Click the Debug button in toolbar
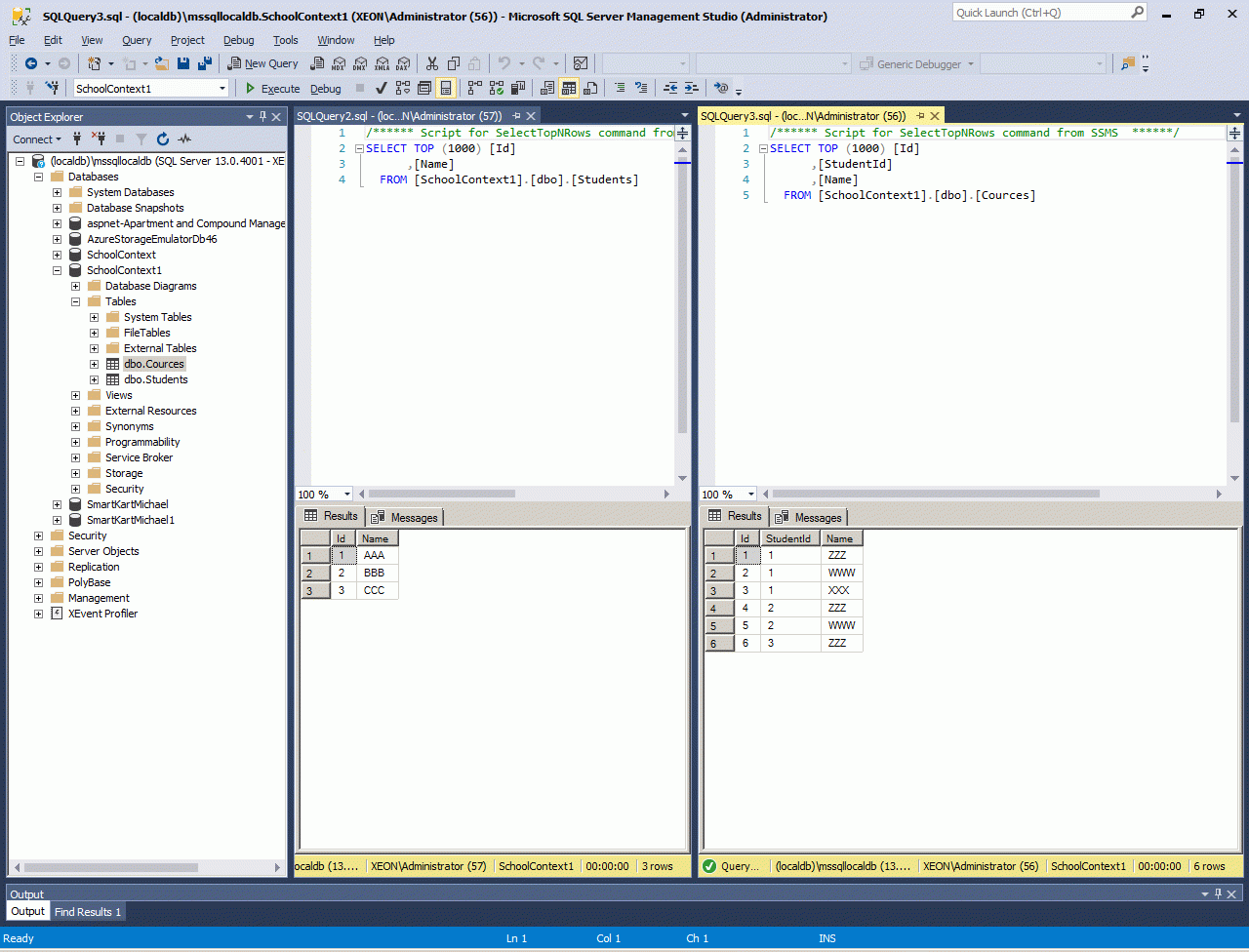 326,88
